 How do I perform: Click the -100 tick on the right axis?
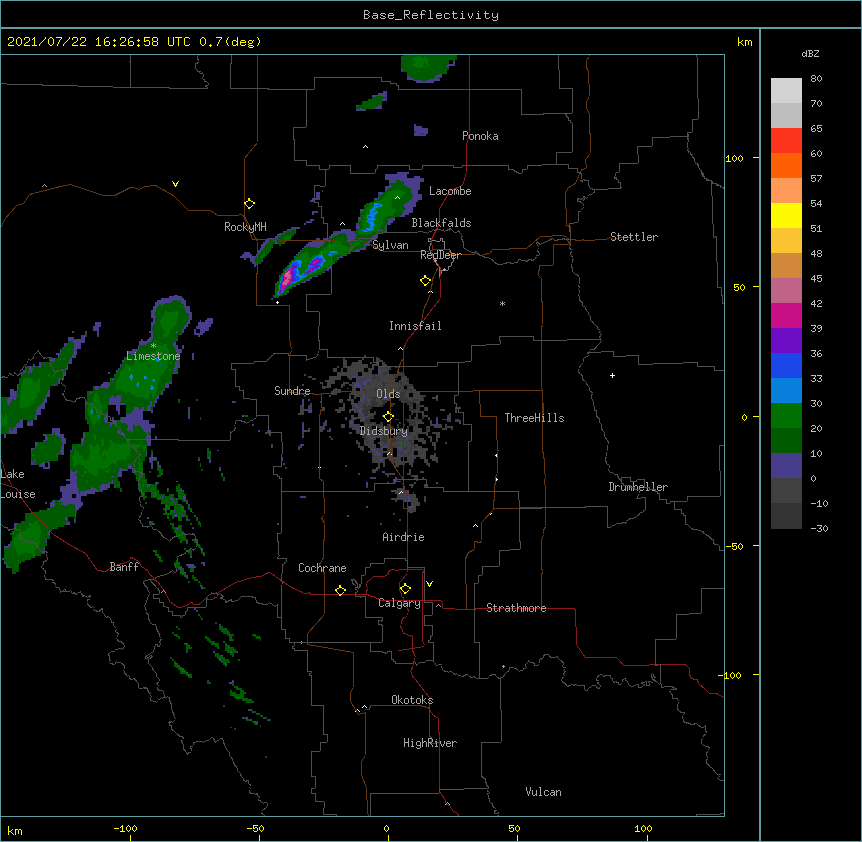coord(730,675)
